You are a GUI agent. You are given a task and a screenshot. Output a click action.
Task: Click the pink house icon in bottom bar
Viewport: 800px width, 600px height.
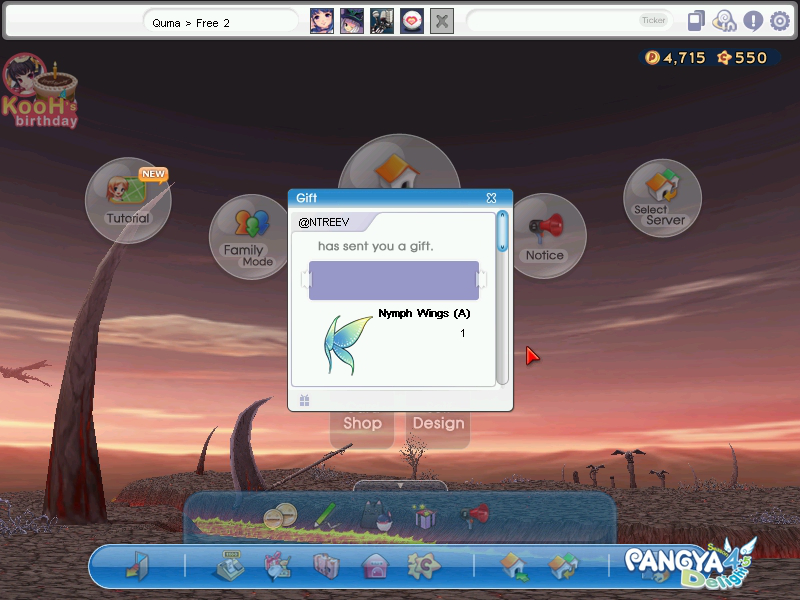tap(374, 567)
